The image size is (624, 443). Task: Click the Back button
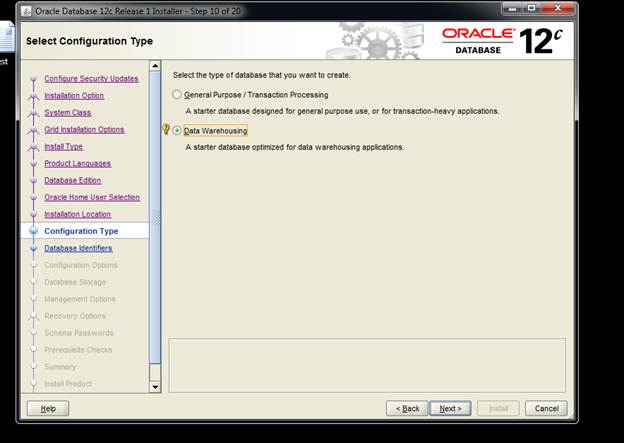(x=407, y=408)
